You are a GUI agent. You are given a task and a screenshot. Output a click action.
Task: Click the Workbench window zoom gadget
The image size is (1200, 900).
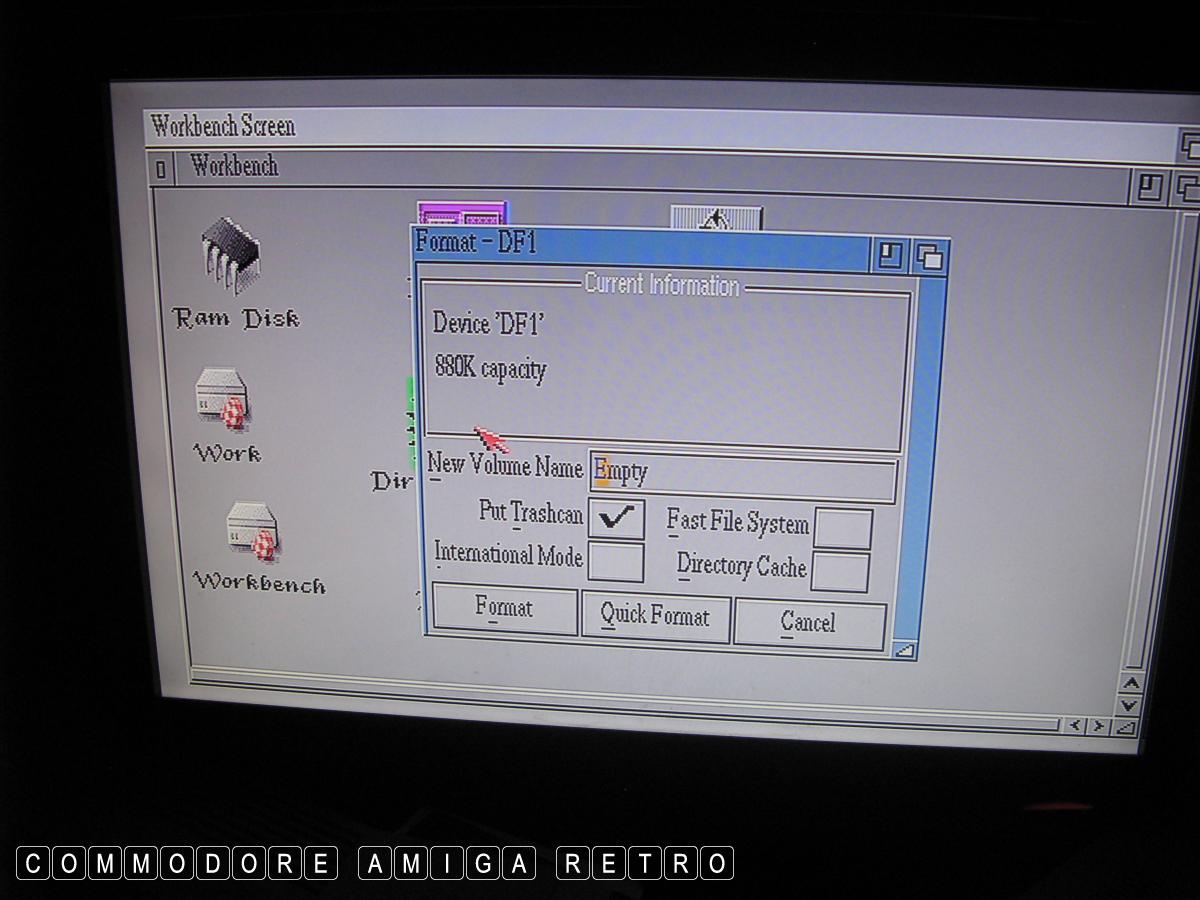pyautogui.click(x=1150, y=187)
